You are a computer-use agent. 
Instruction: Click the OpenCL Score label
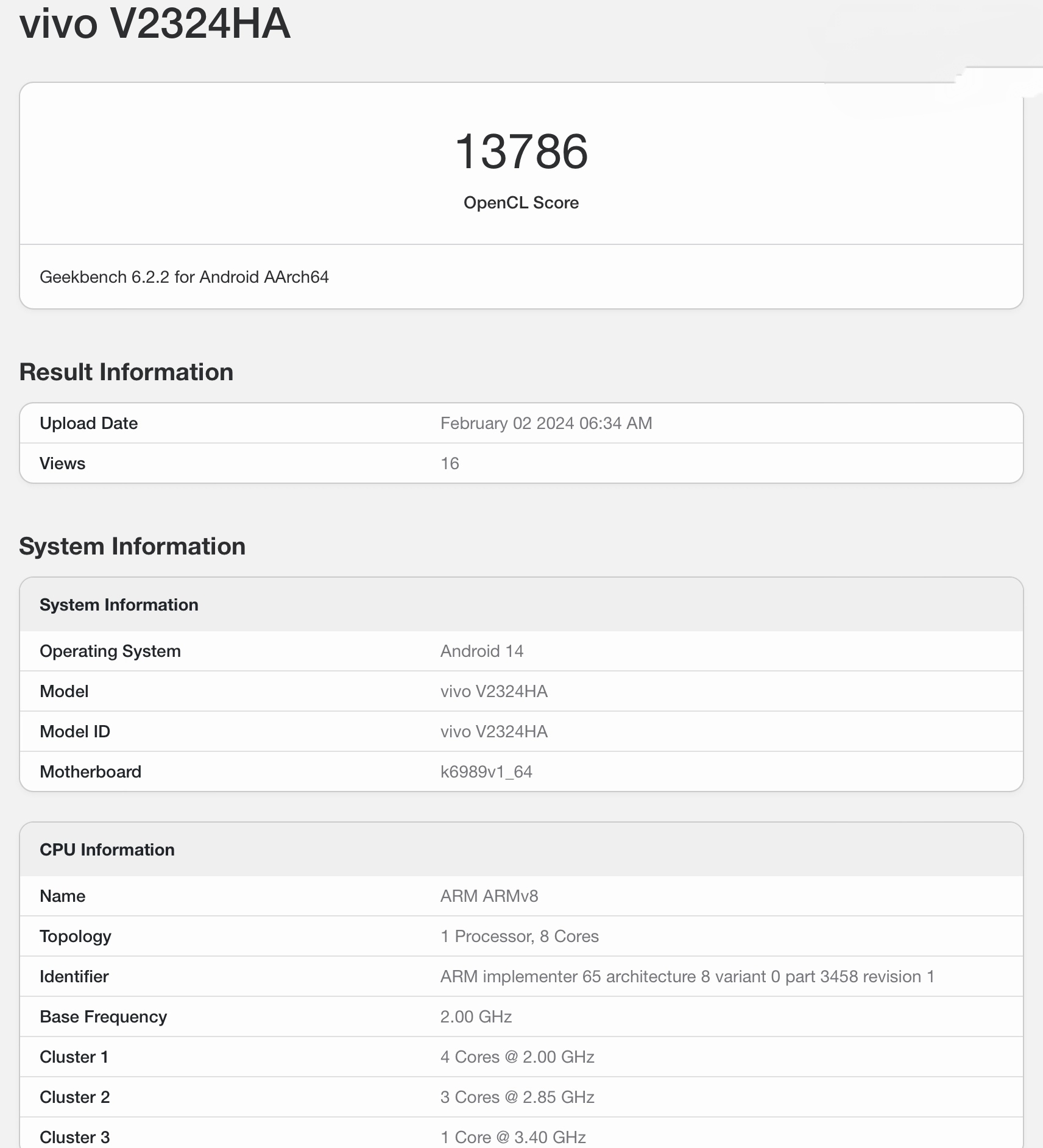pos(521,203)
